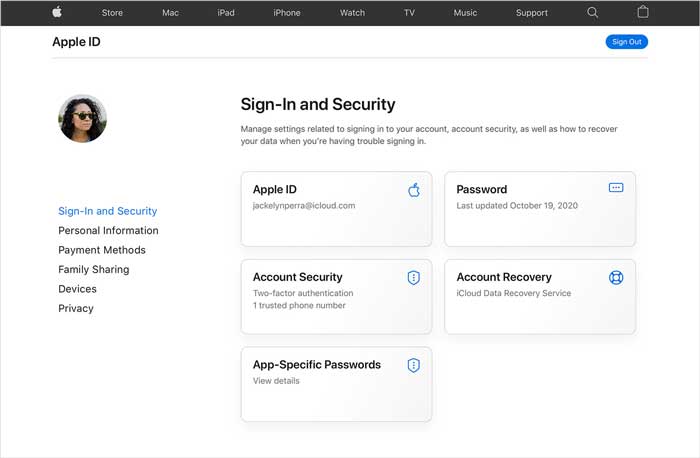
Task: Open the search magnifier icon
Action: [592, 12]
